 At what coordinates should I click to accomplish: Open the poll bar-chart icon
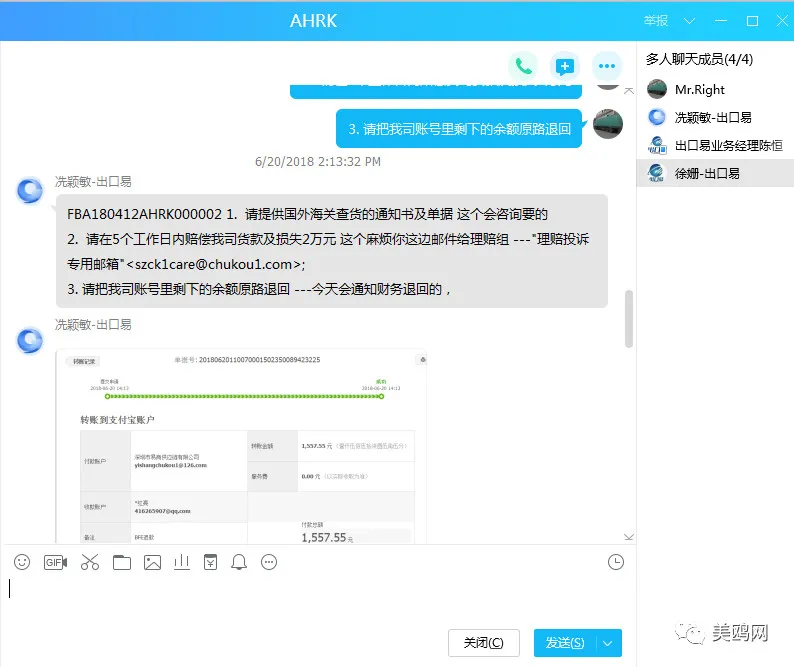click(x=181, y=562)
